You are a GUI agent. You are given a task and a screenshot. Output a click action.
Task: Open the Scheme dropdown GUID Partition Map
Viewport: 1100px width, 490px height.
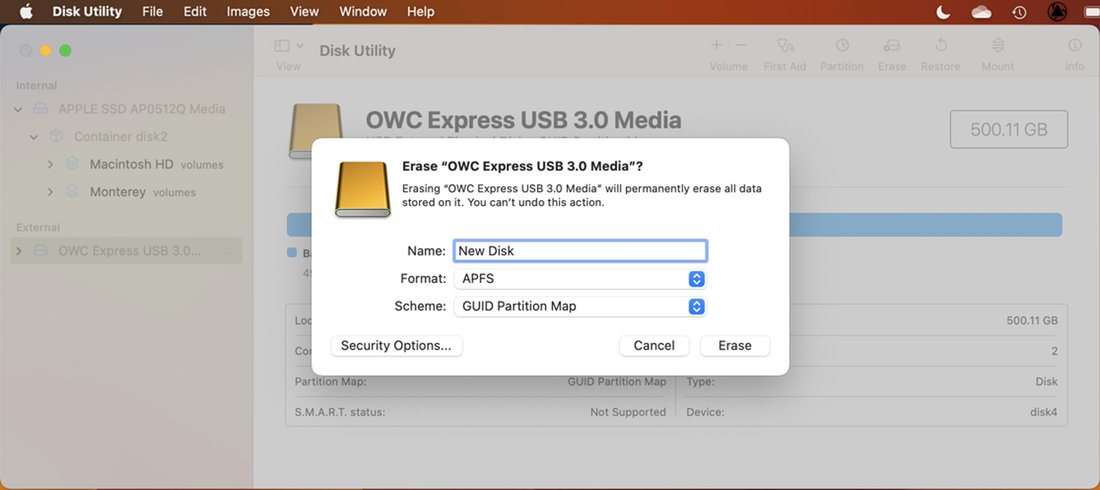click(580, 307)
